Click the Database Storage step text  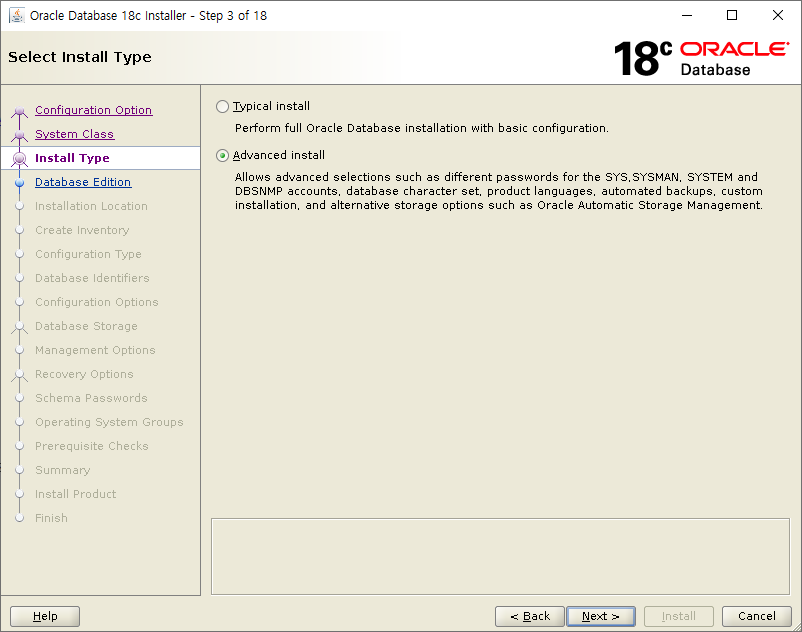(x=86, y=326)
